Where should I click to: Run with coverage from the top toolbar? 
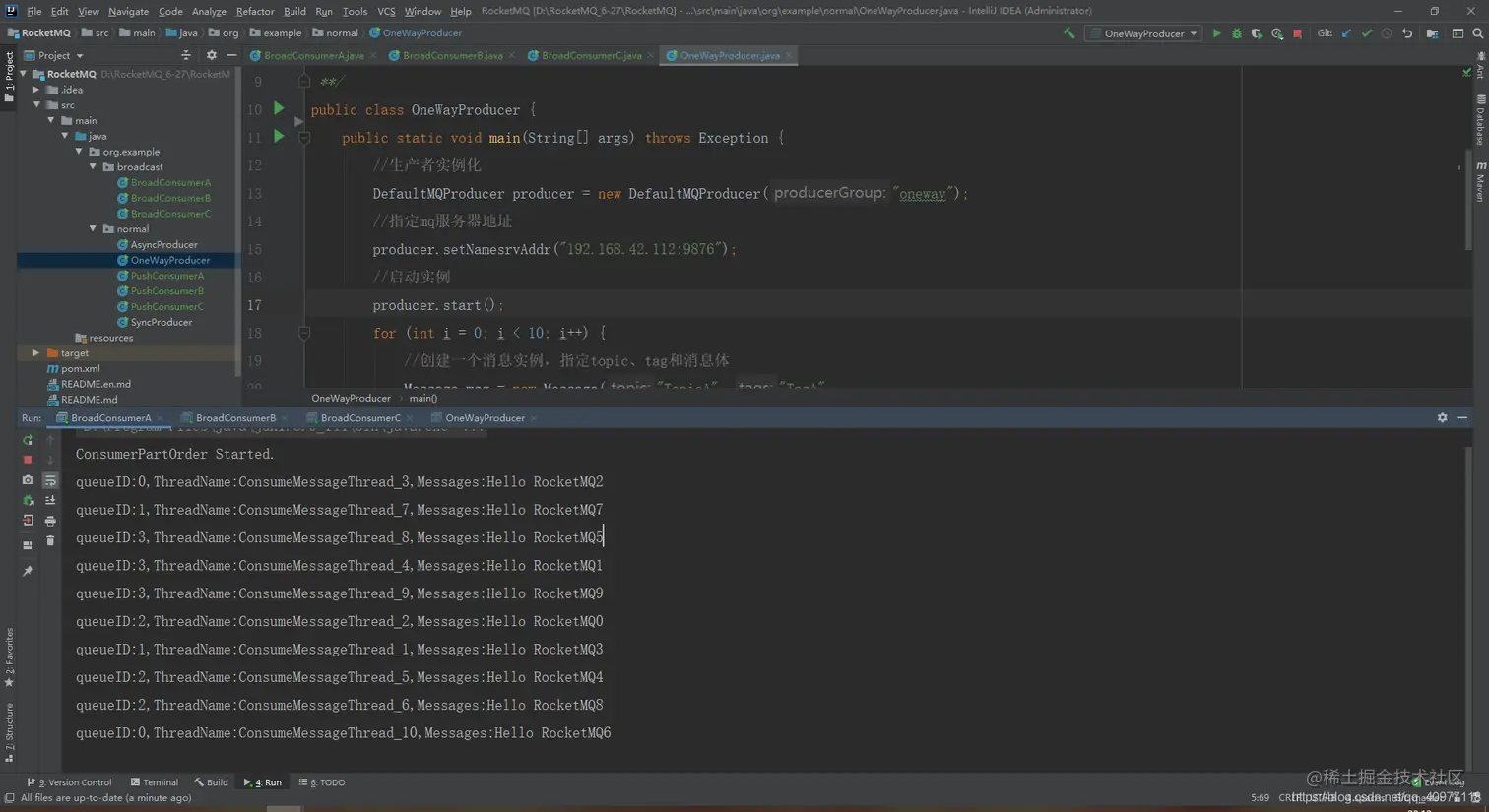coord(1257,33)
